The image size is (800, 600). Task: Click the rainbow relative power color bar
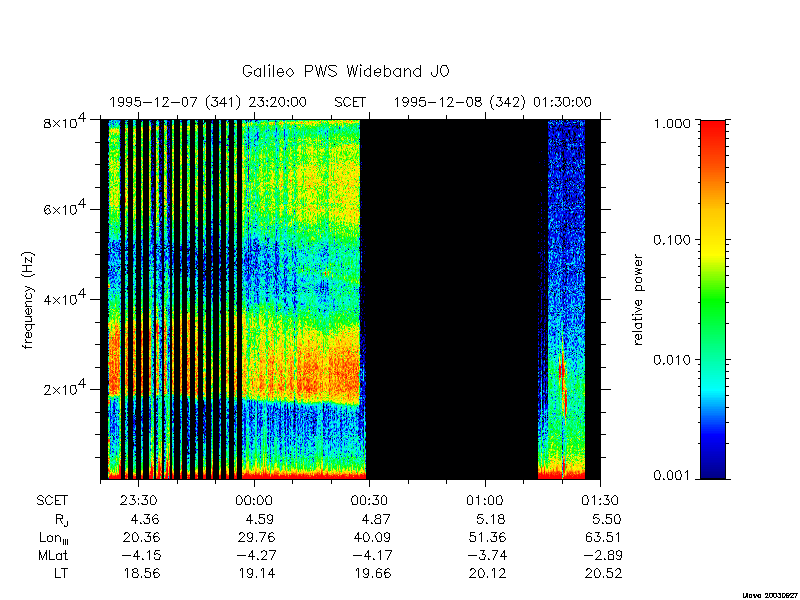(x=713, y=299)
